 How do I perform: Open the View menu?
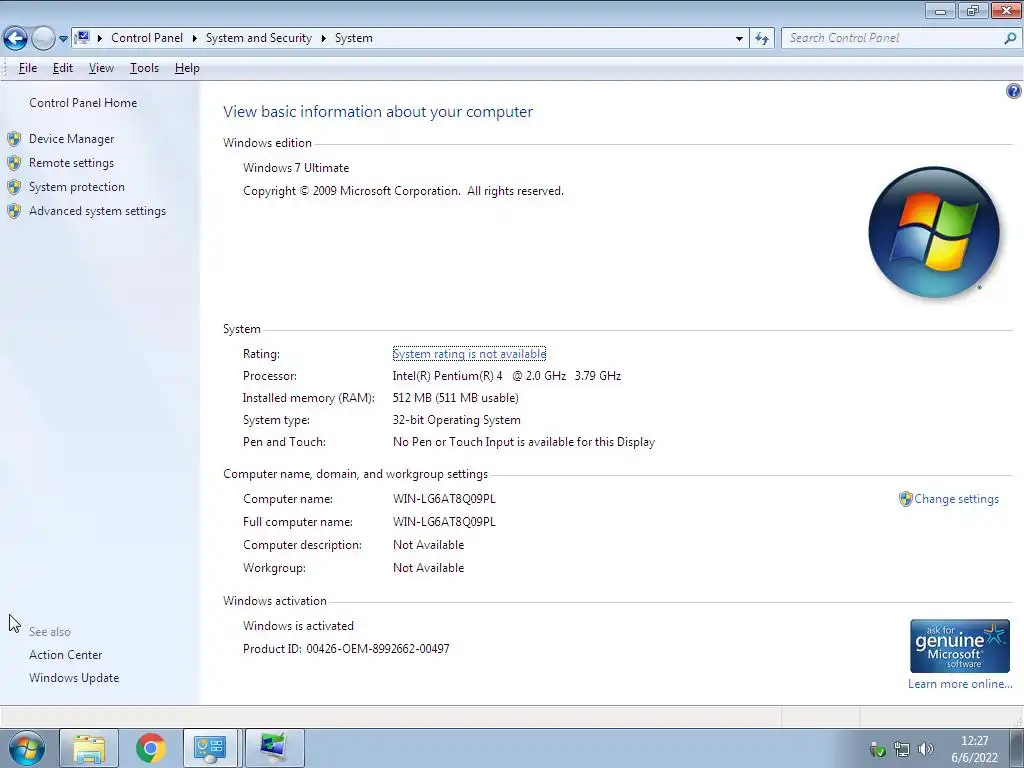coord(101,68)
